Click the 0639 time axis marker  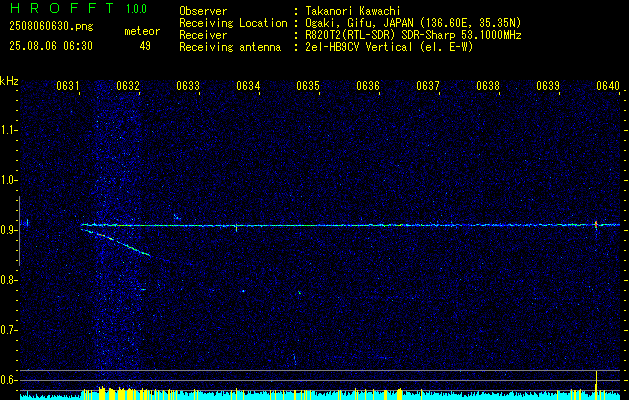tap(548, 85)
